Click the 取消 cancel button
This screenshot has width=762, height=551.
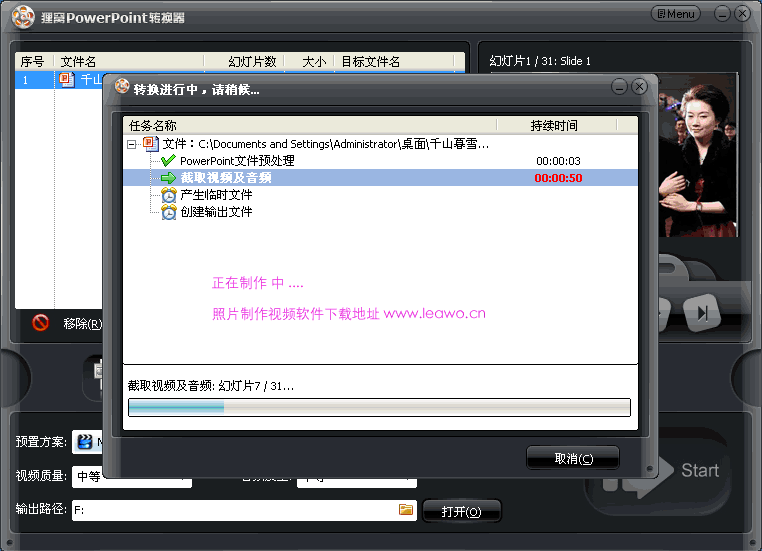[x=572, y=459]
